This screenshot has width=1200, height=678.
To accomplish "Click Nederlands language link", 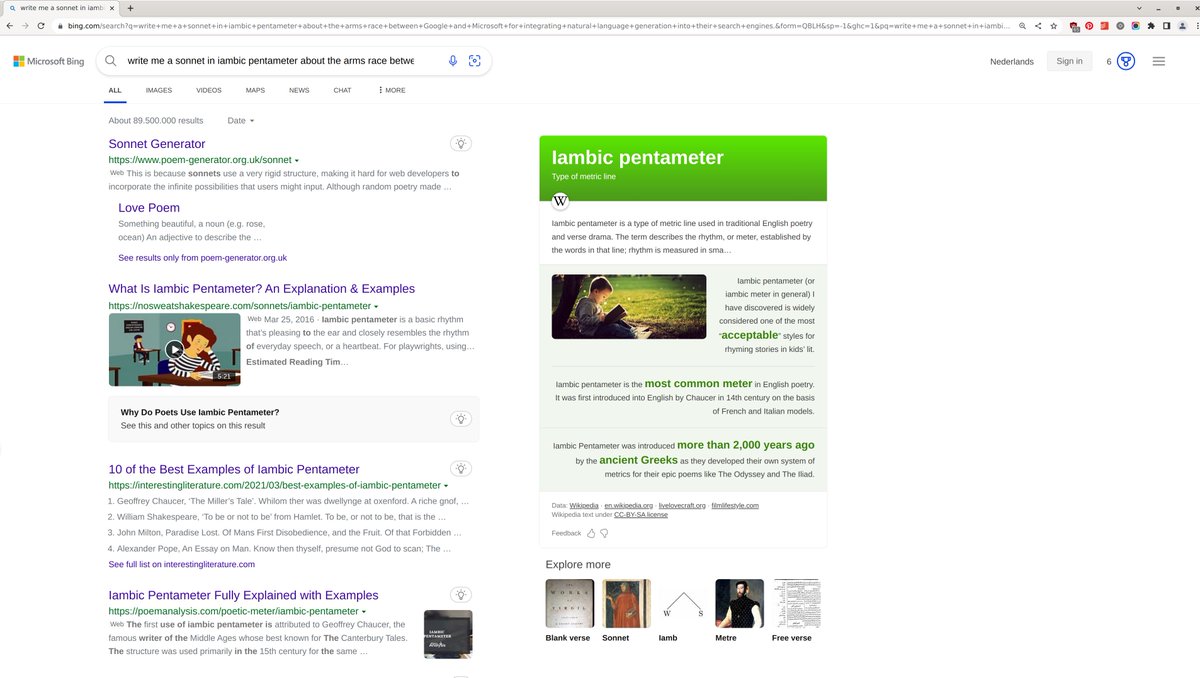I will coord(1012,62).
